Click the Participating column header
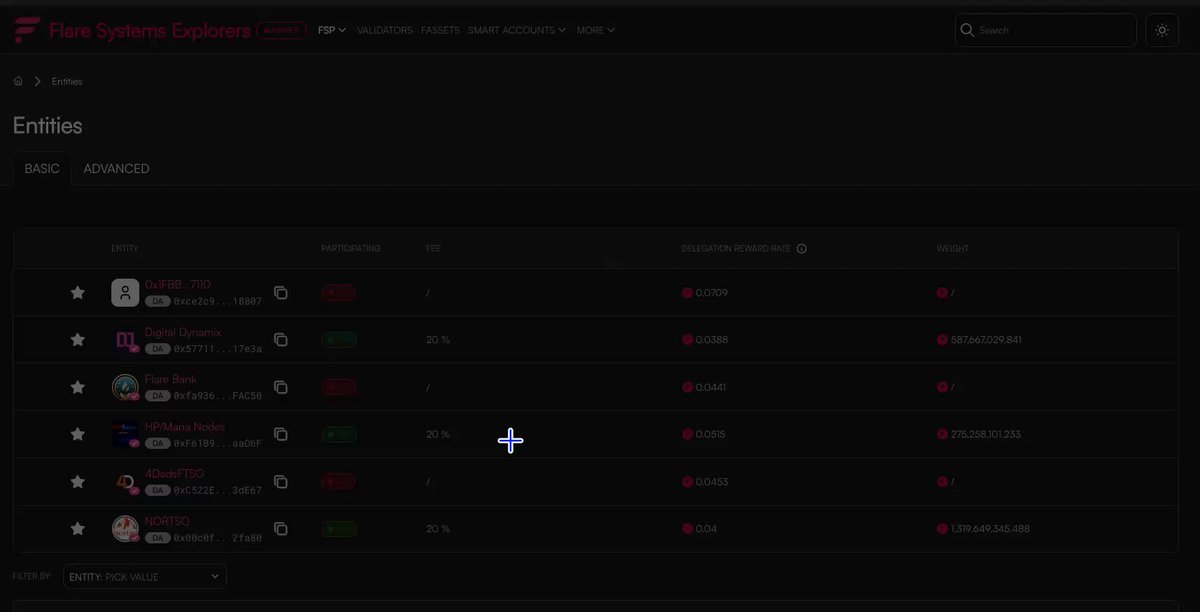The height and width of the screenshot is (612, 1200). tap(351, 248)
